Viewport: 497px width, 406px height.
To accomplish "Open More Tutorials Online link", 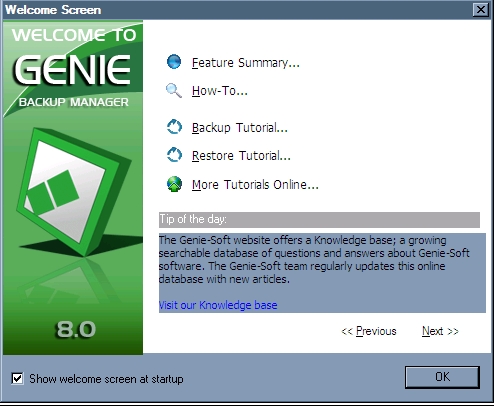I will tap(255, 185).
